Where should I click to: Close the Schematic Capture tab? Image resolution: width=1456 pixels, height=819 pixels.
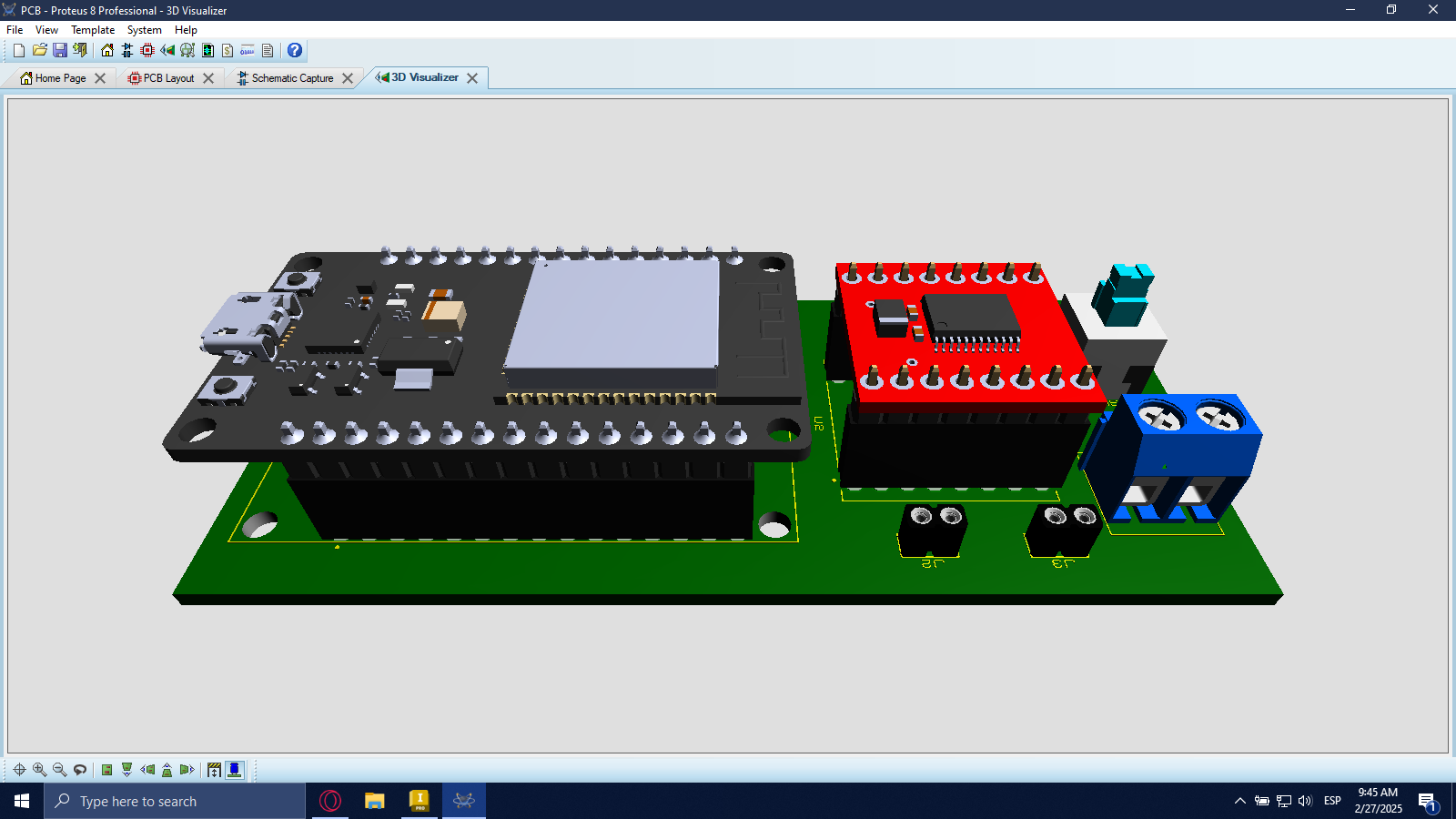pos(348,78)
